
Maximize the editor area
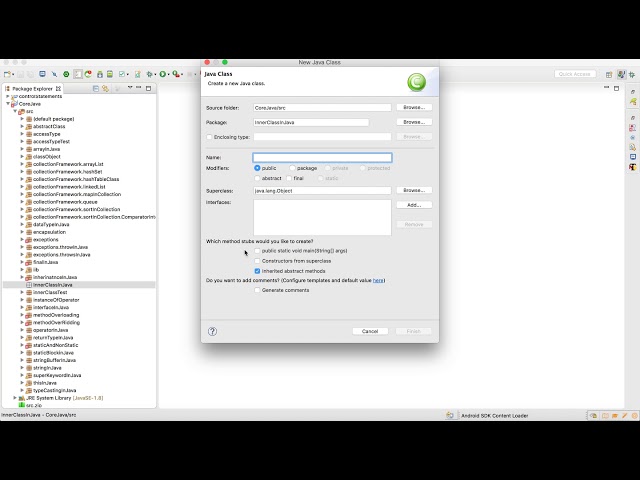pyautogui.click(x=616, y=88)
